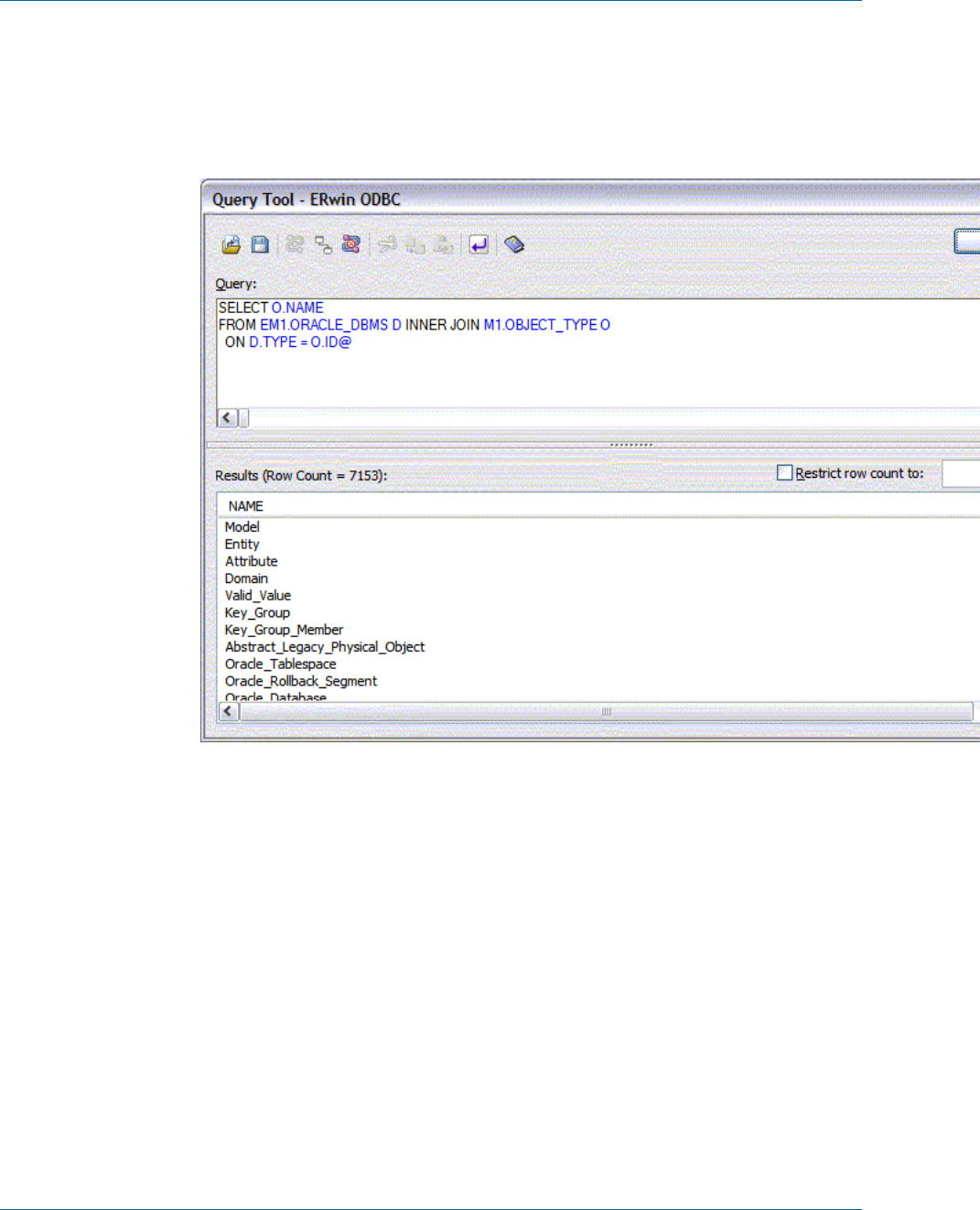Viewport: 980px width, 1210px height.
Task: Select the 'Model' result row
Action: (x=242, y=527)
